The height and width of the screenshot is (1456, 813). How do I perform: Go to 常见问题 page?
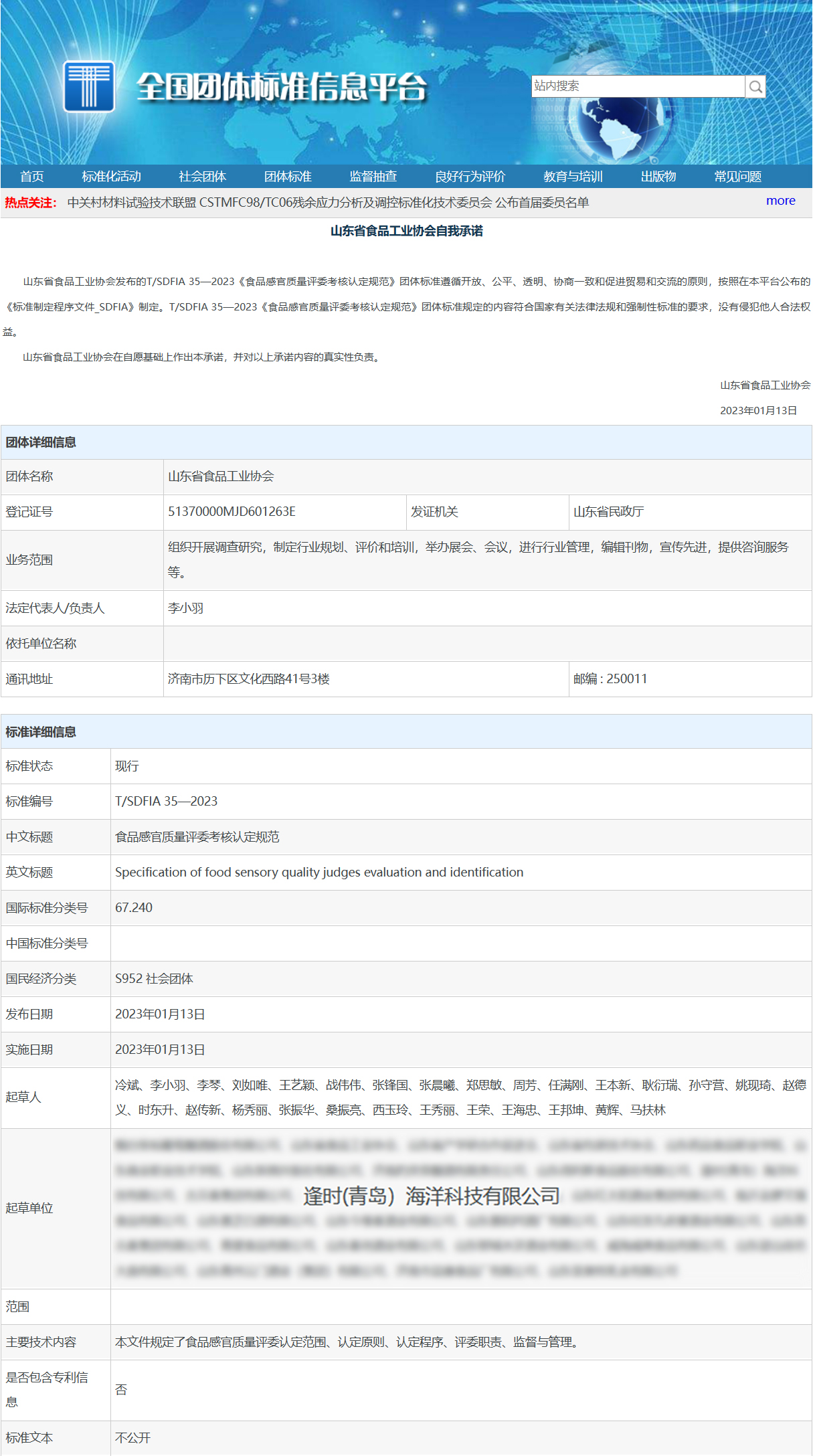(737, 177)
